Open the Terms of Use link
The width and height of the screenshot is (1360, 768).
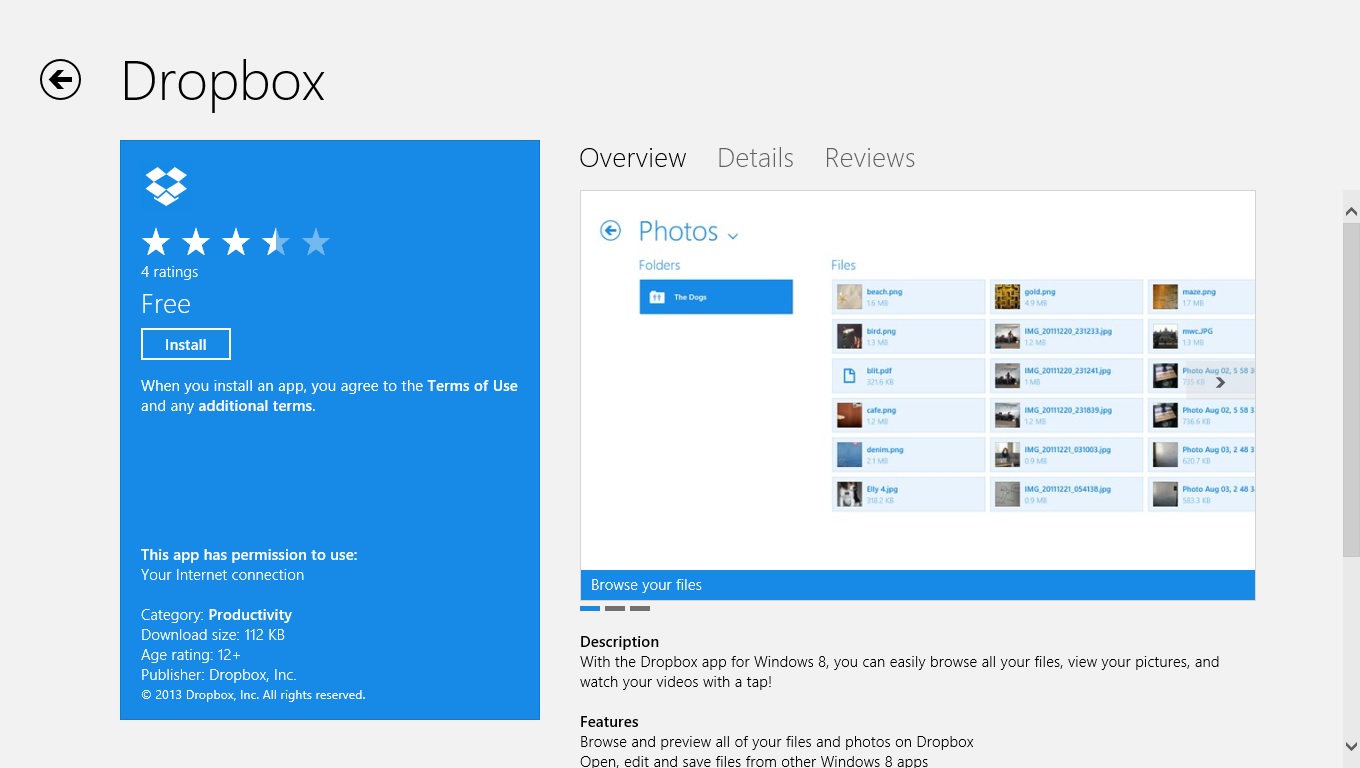[472, 386]
